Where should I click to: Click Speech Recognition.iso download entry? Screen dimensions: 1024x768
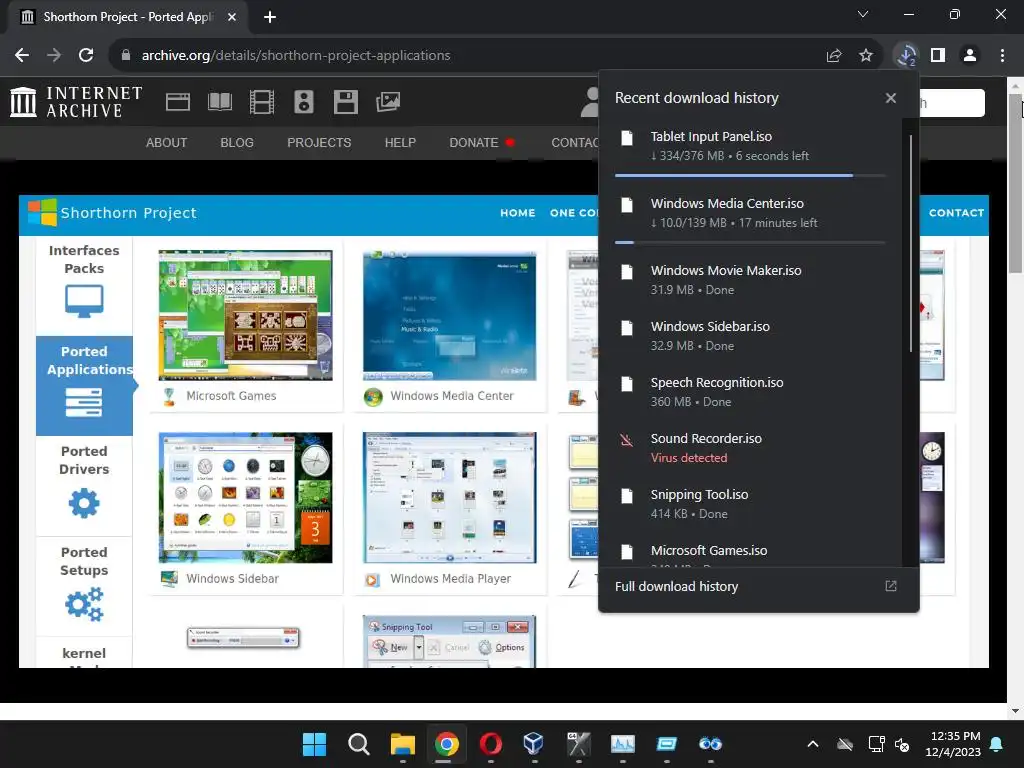click(x=750, y=392)
